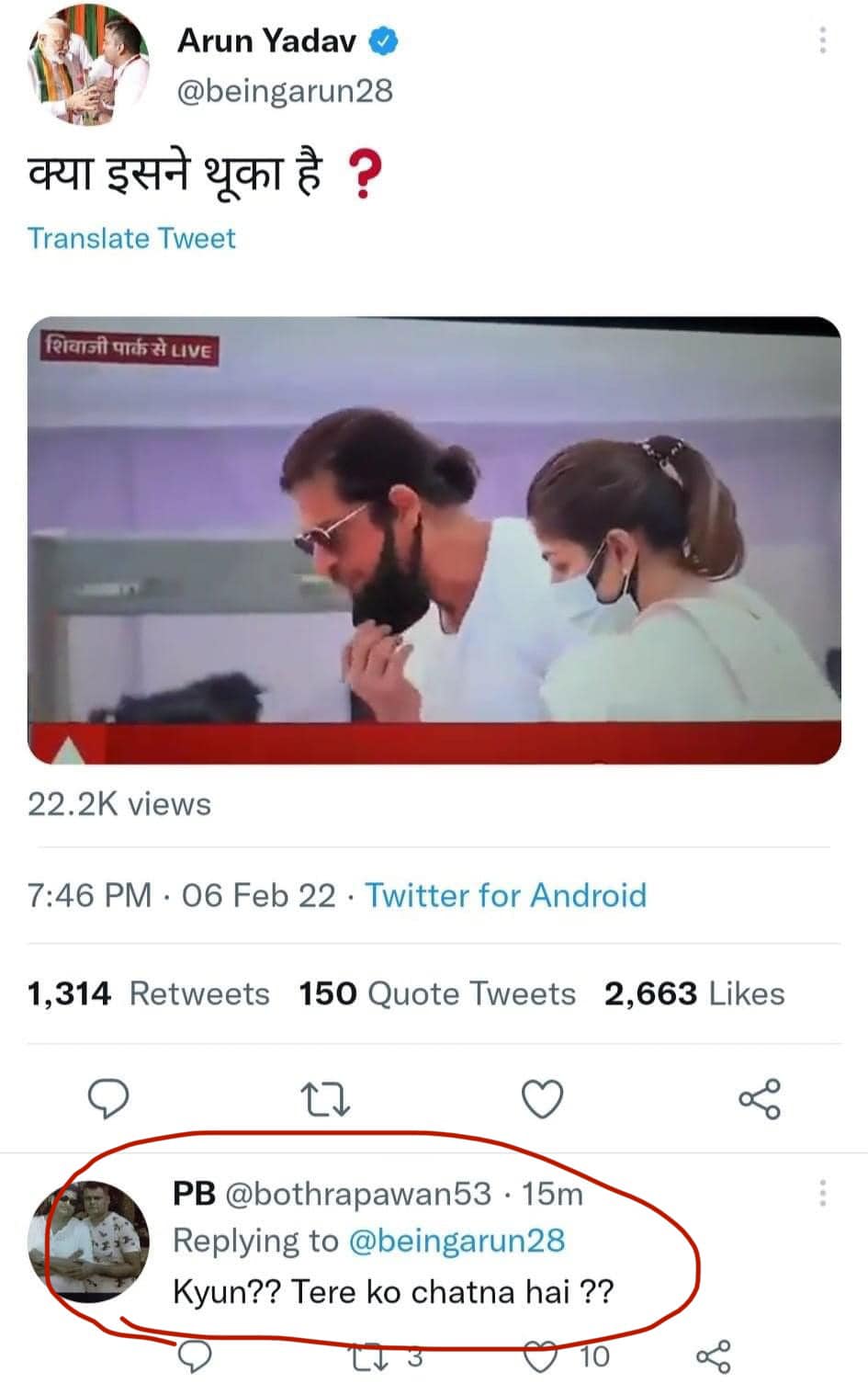
Task: Open PB's profile avatar in the reply
Action: [x=89, y=1241]
